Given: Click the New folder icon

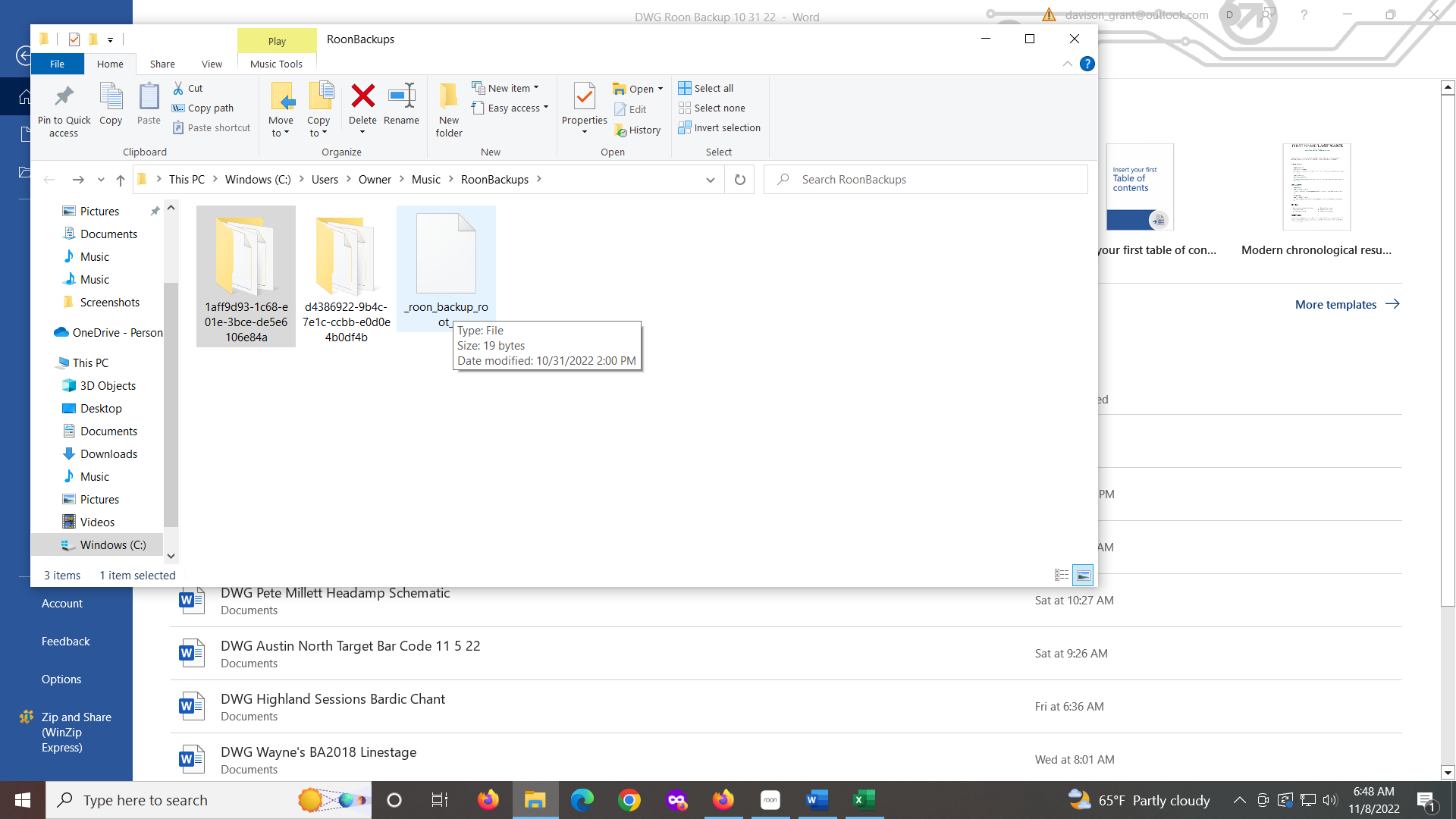Looking at the screenshot, I should (x=448, y=96).
